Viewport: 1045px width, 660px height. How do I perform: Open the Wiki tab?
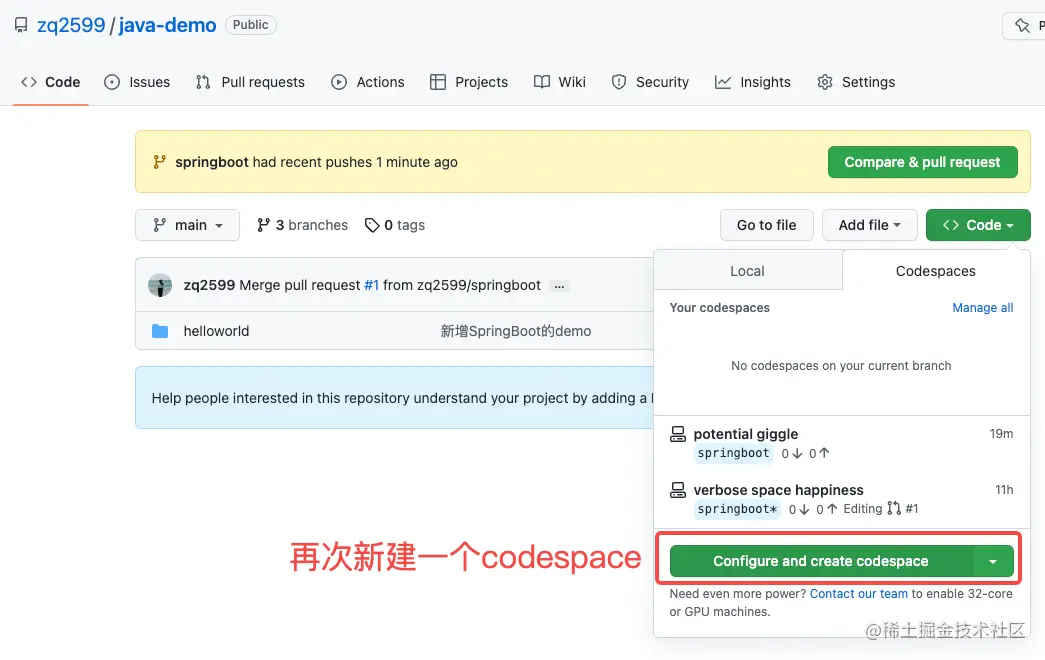click(560, 82)
